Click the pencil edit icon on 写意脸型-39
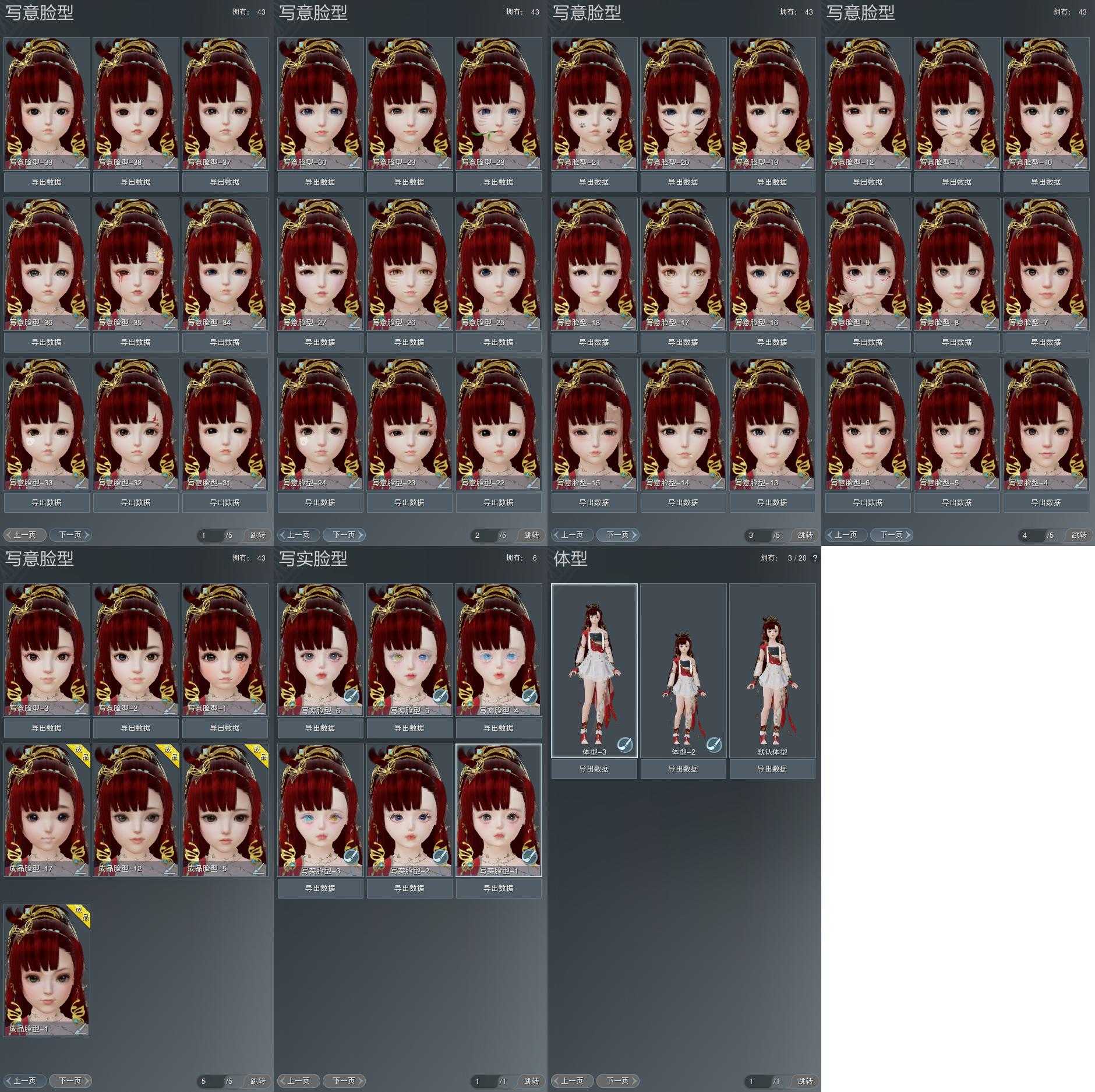The width and height of the screenshot is (1095, 1092). [81, 163]
